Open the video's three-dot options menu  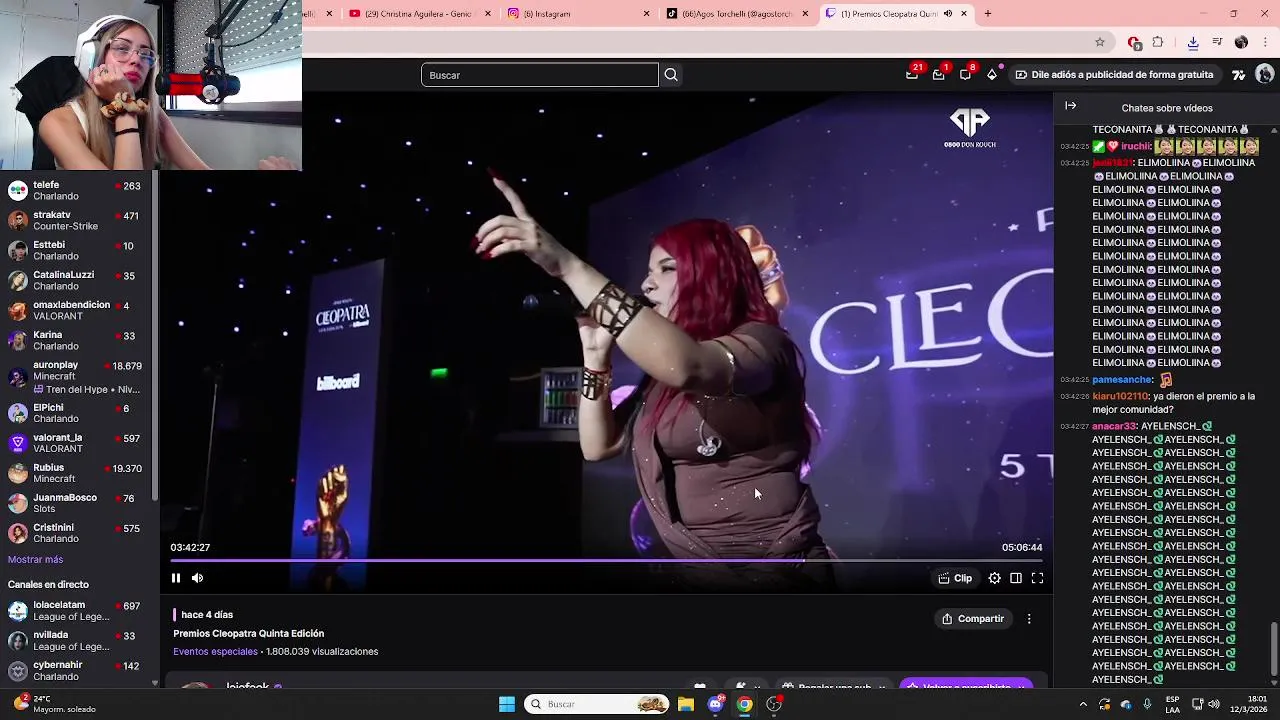(x=1029, y=619)
